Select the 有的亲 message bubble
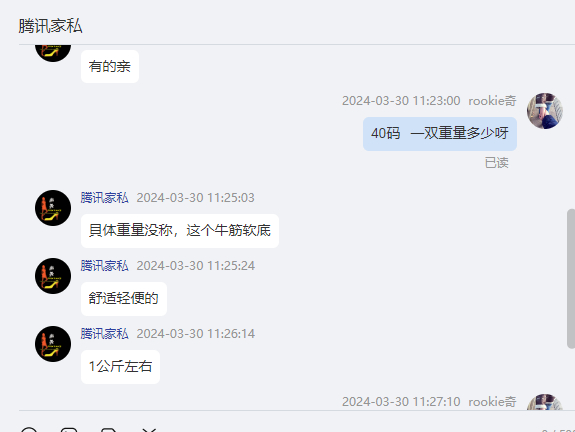This screenshot has width=575, height=432. point(110,66)
